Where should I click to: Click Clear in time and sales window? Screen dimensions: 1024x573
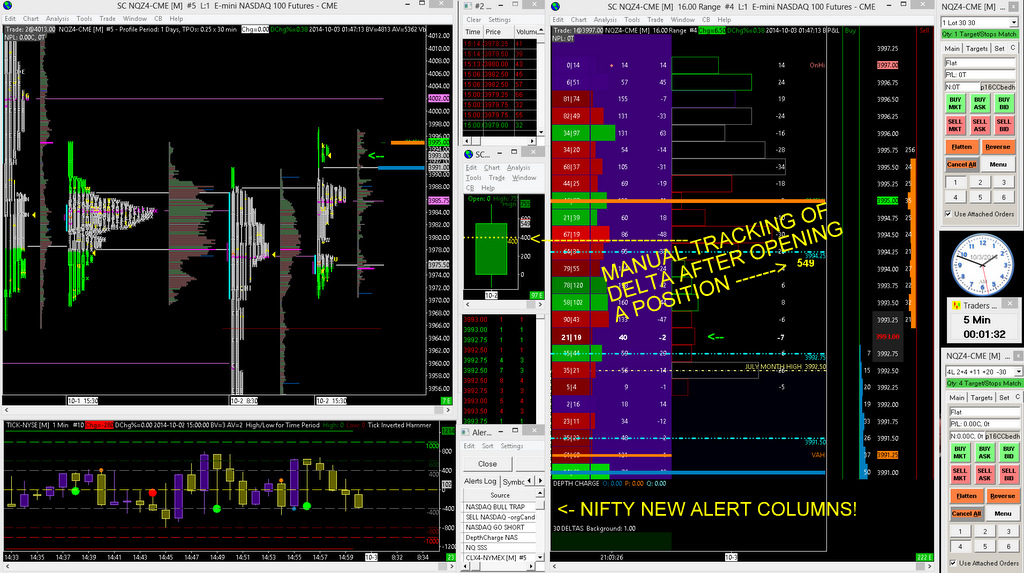(x=473, y=20)
